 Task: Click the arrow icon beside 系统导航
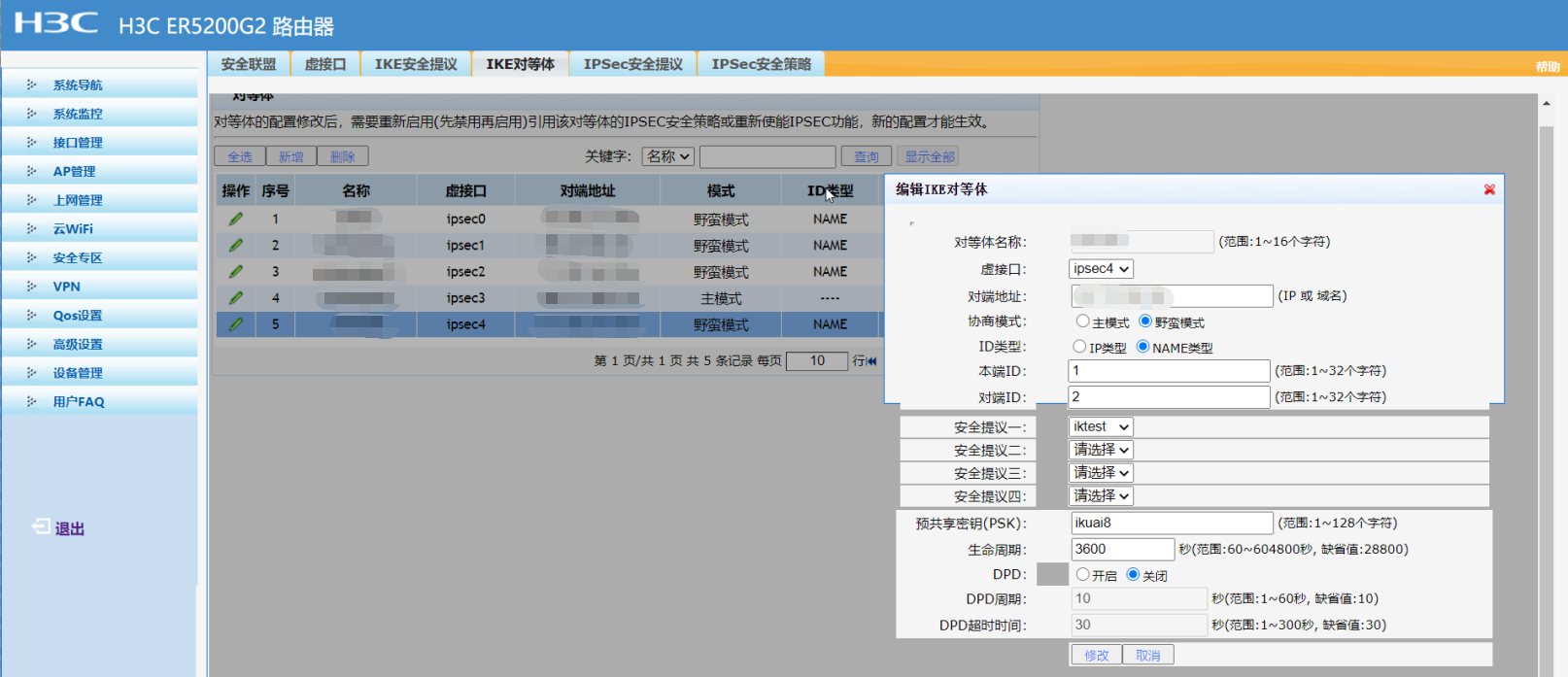click(x=31, y=85)
